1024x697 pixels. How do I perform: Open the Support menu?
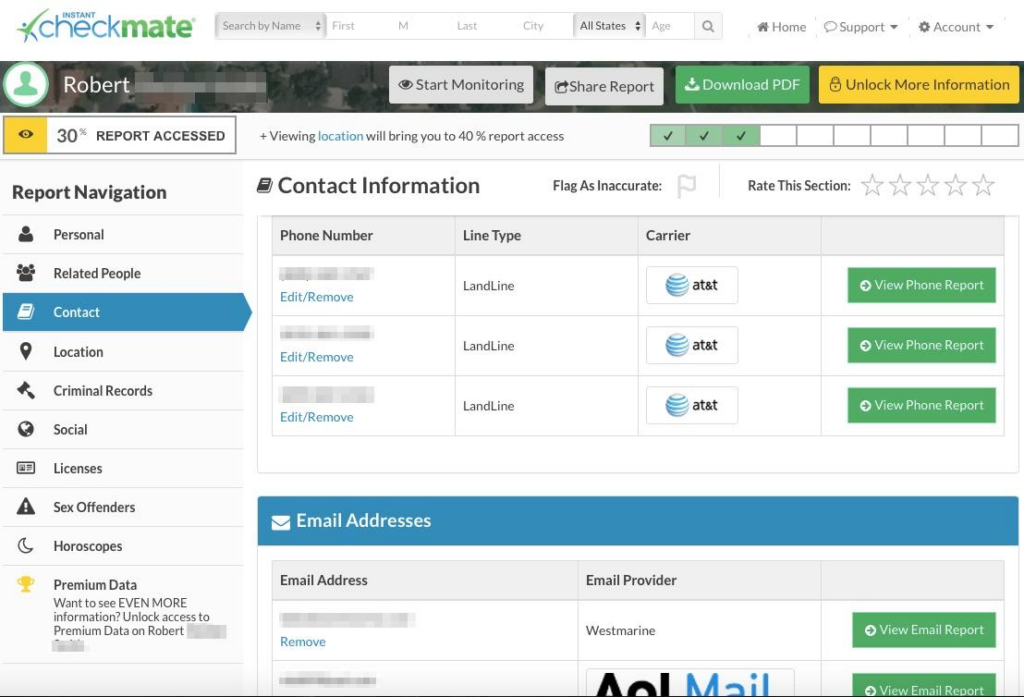click(x=860, y=27)
